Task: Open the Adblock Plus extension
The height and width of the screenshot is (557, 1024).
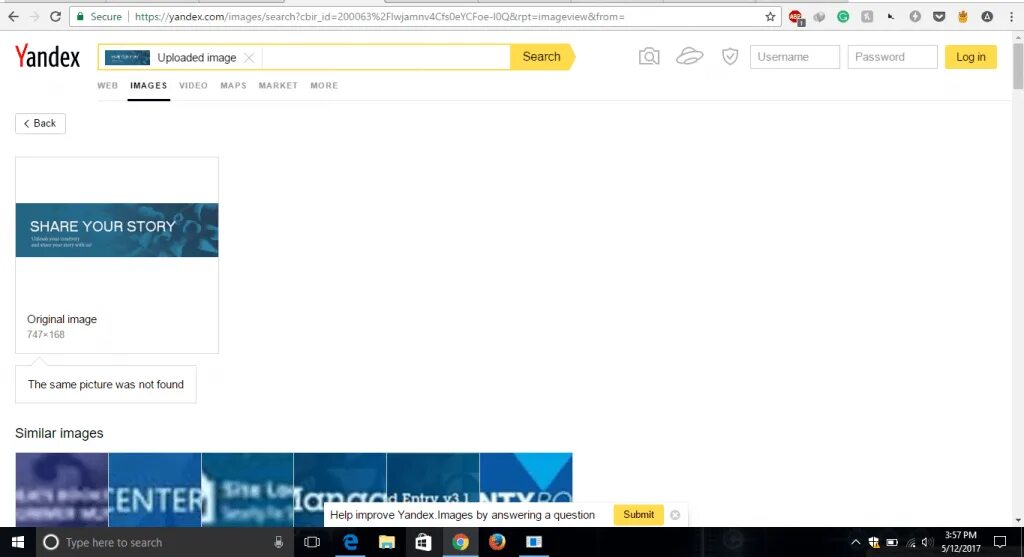Action: [795, 17]
